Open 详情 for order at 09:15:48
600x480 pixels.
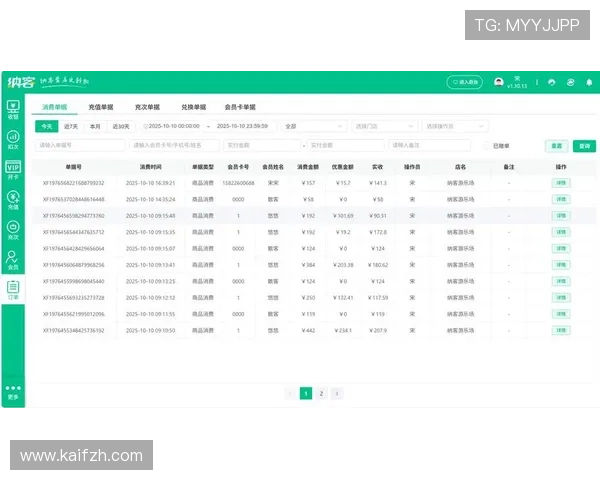[561, 216]
